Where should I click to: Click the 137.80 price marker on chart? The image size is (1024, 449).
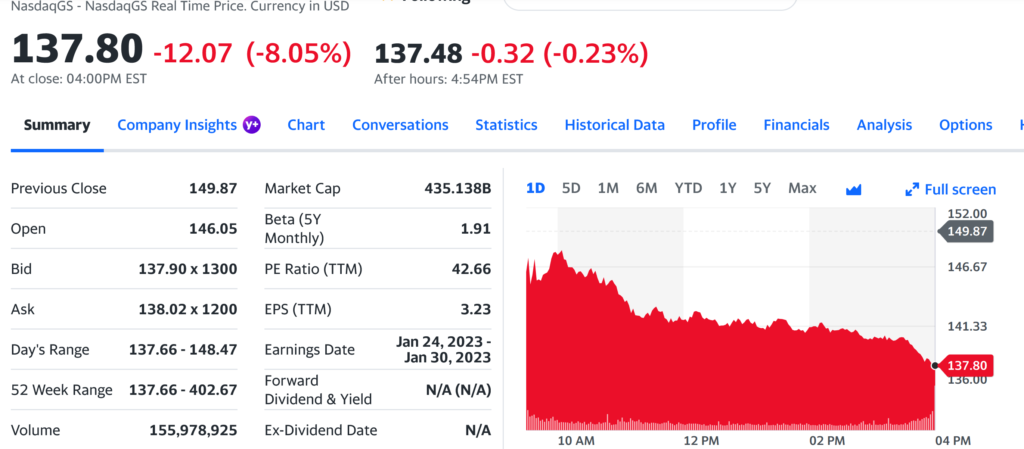(x=966, y=366)
